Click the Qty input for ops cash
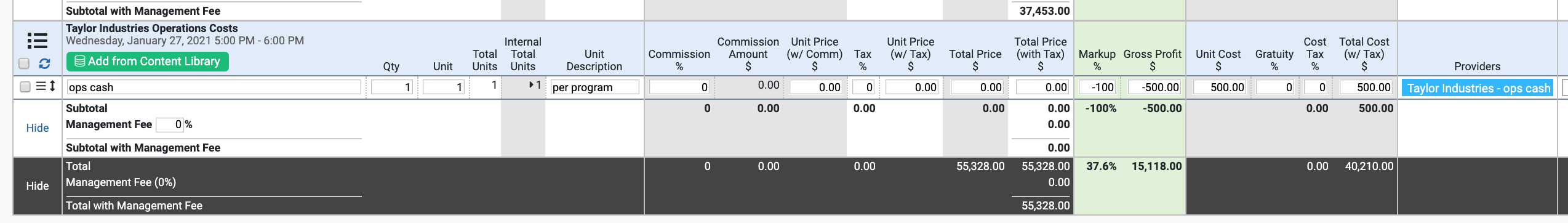 coord(392,87)
